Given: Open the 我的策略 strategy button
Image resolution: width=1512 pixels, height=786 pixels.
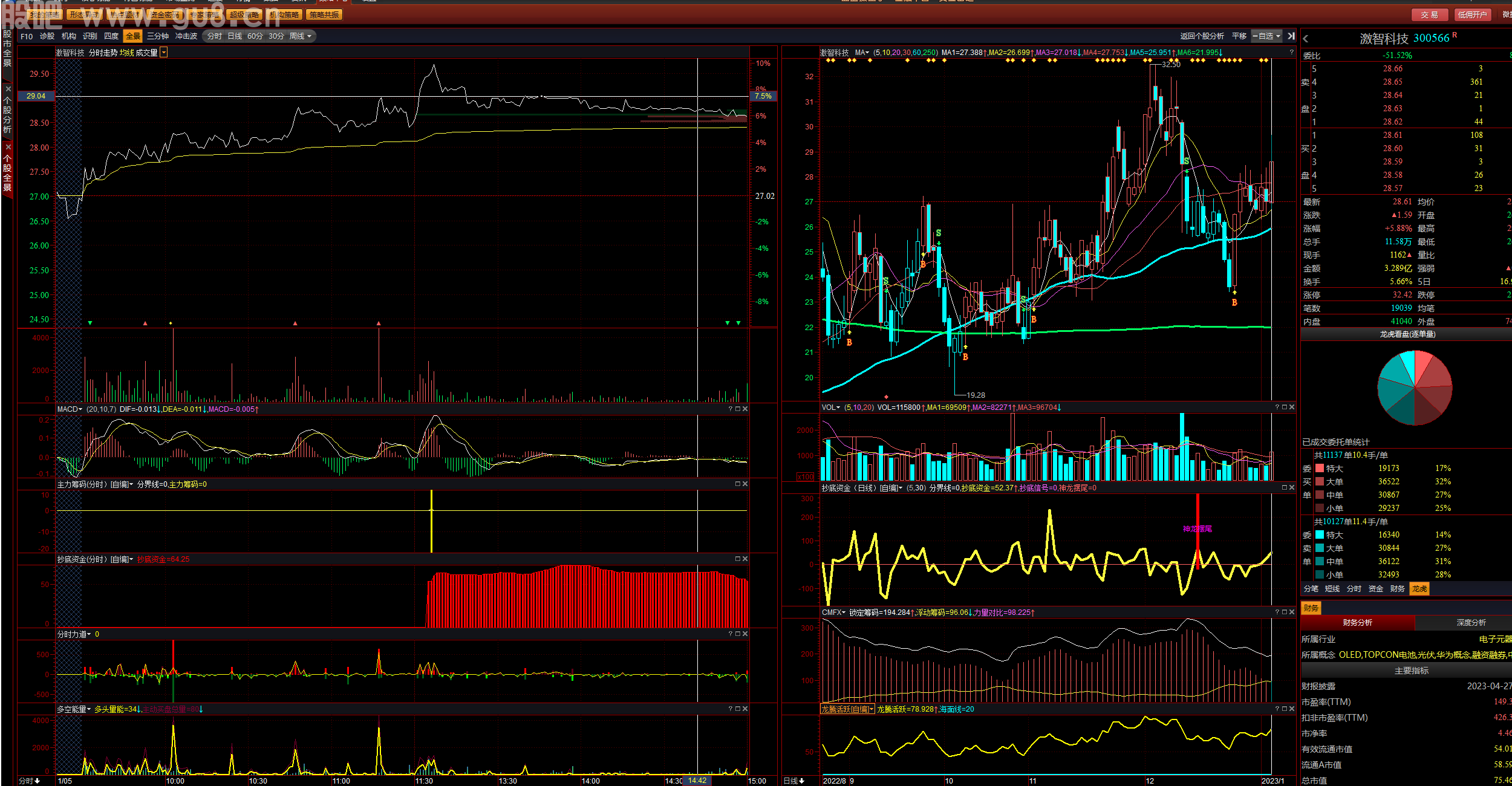Looking at the screenshot, I should click(45, 15).
